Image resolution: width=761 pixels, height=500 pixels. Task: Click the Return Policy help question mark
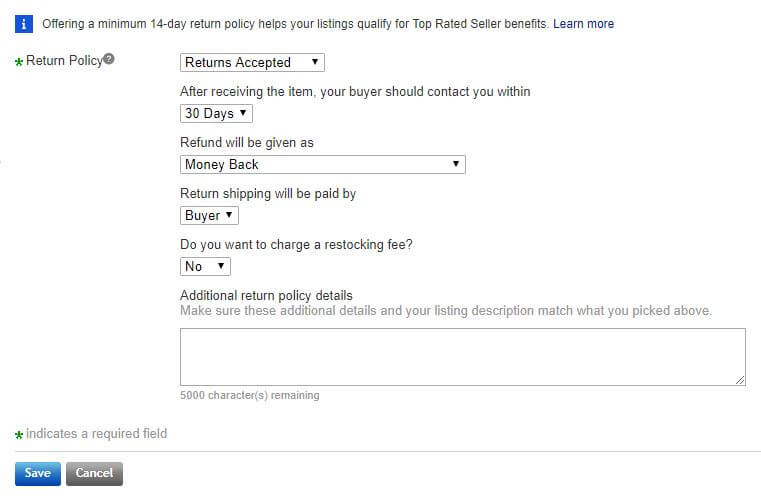tap(109, 59)
